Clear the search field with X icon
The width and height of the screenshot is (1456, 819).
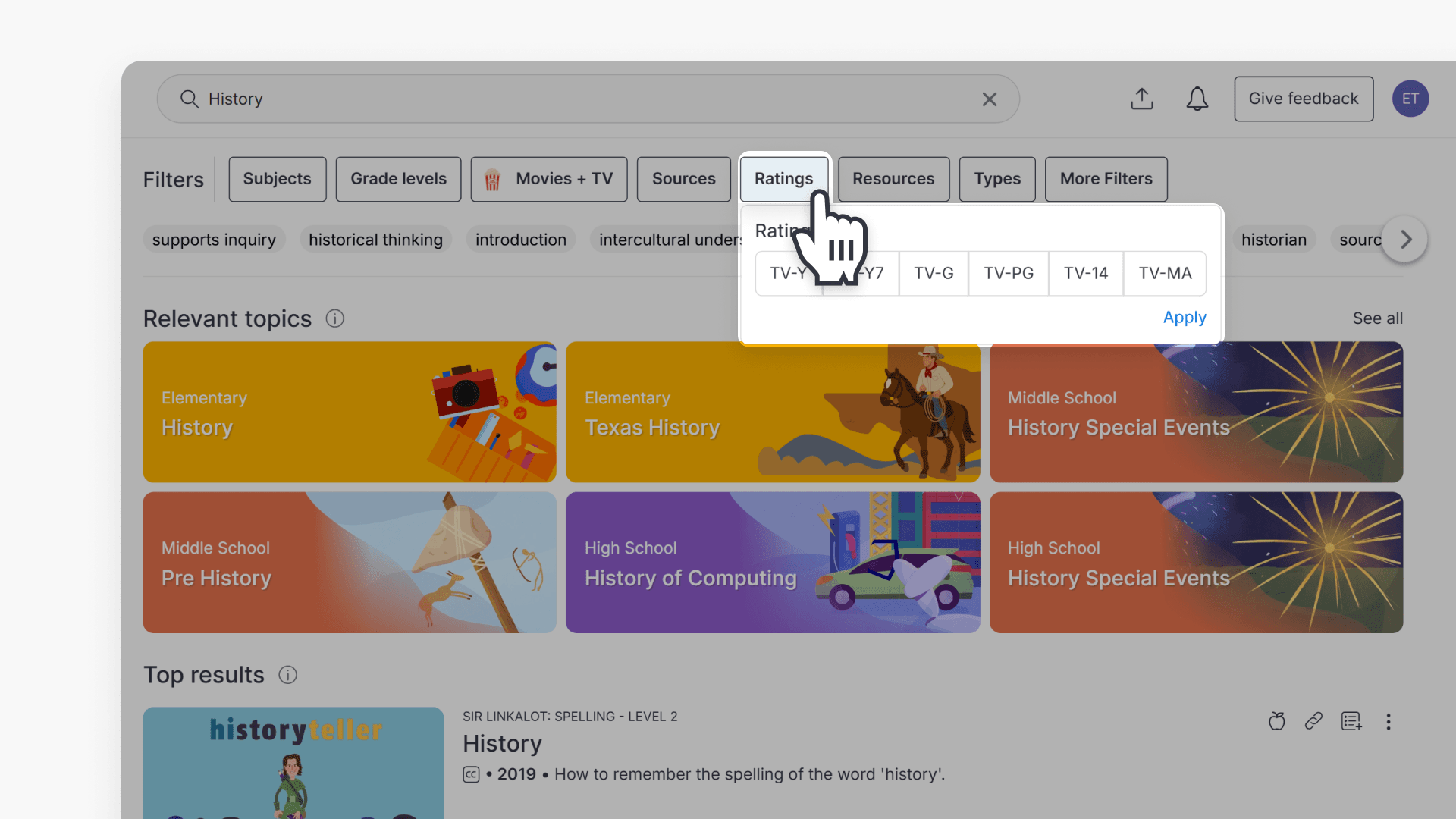pos(989,99)
